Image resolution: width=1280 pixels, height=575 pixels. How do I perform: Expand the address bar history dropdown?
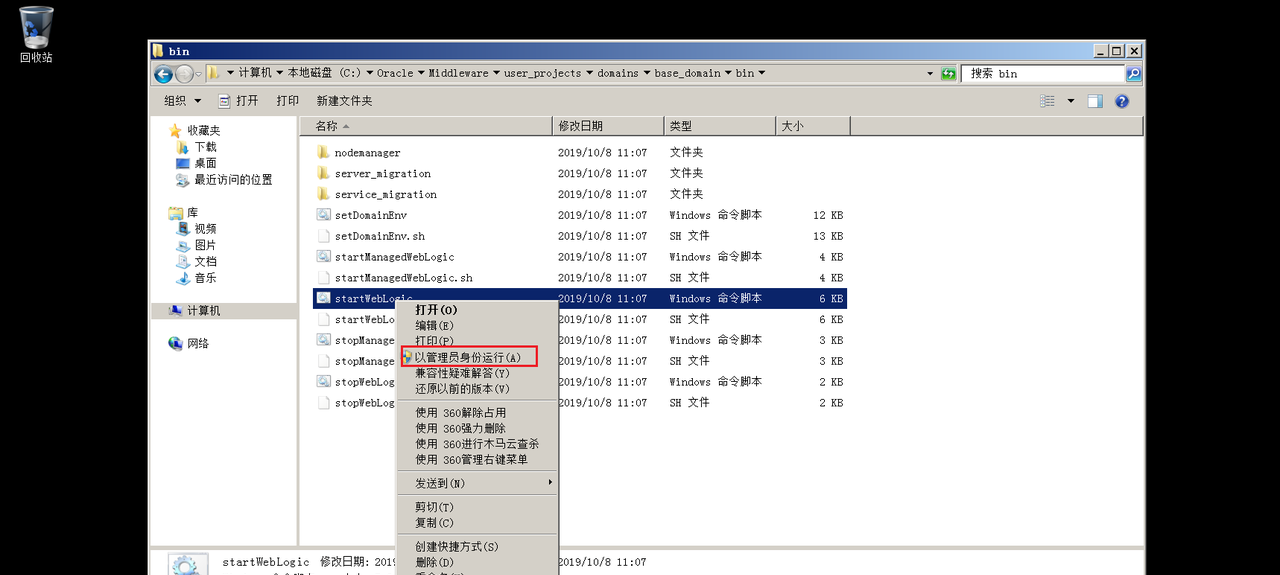coord(929,74)
